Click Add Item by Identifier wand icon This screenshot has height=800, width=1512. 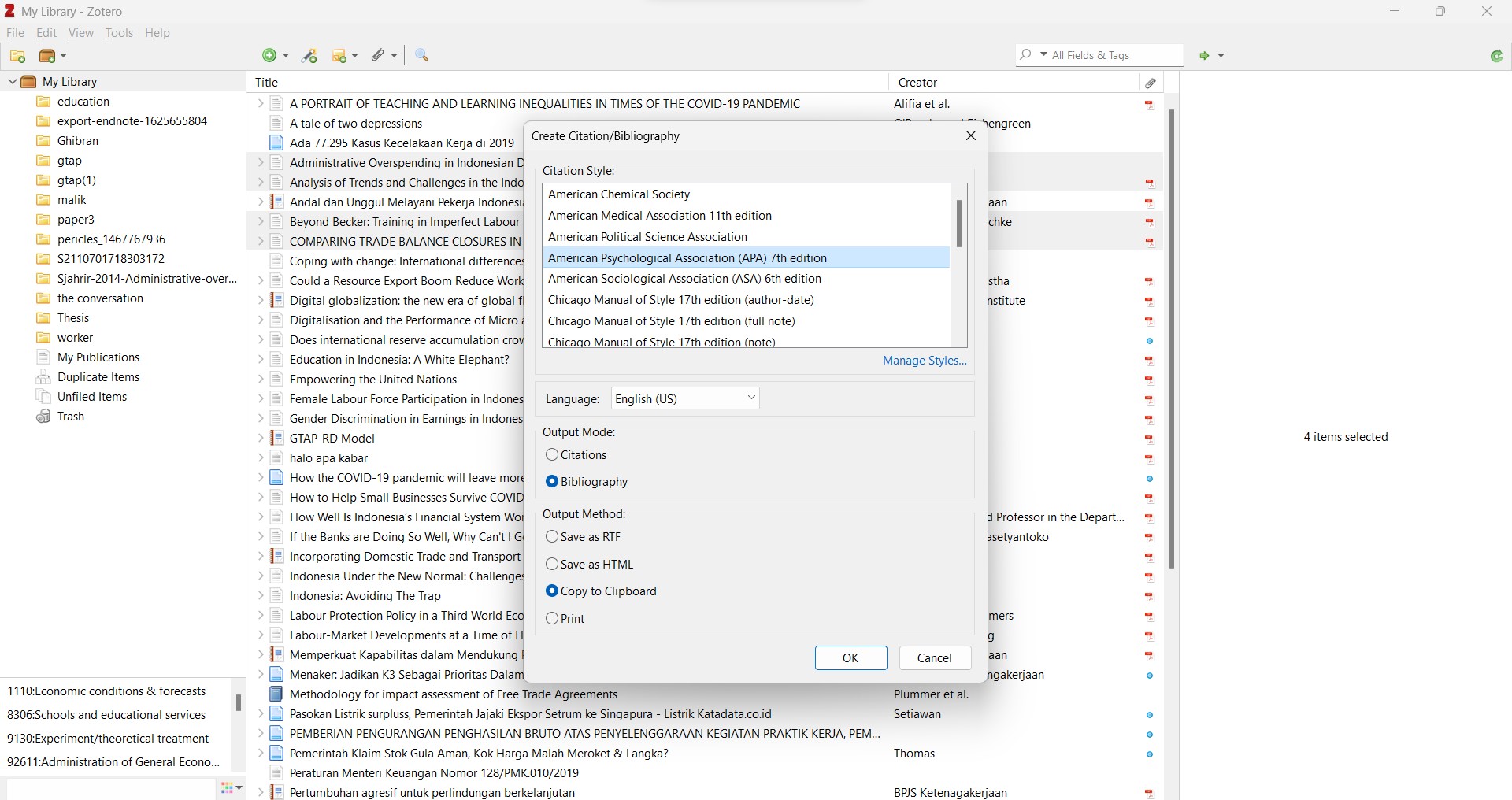tap(309, 56)
